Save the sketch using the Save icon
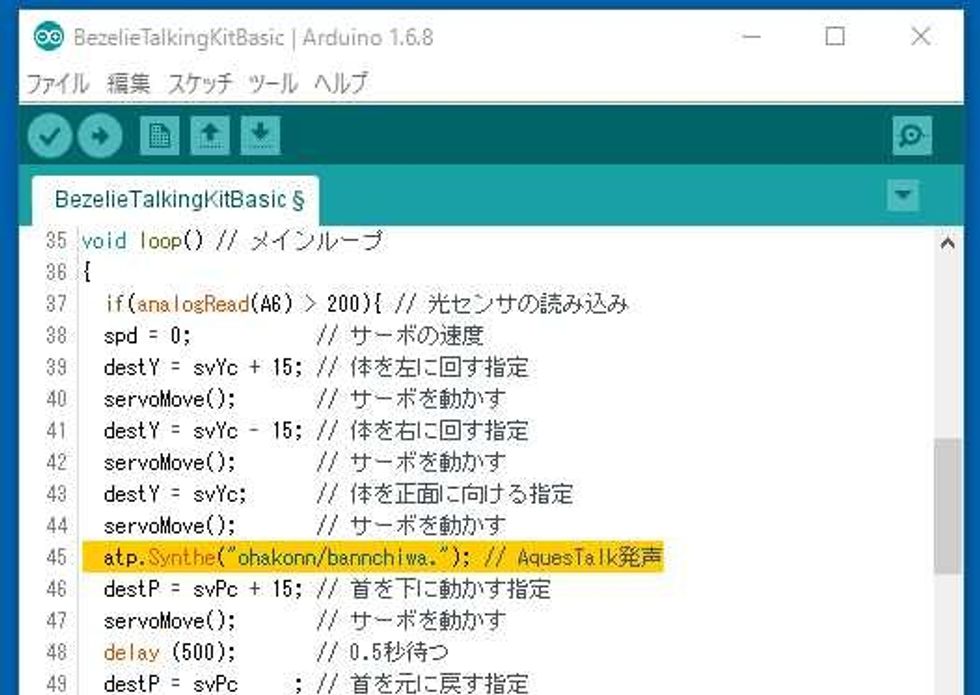Image resolution: width=980 pixels, height=695 pixels. [260, 136]
